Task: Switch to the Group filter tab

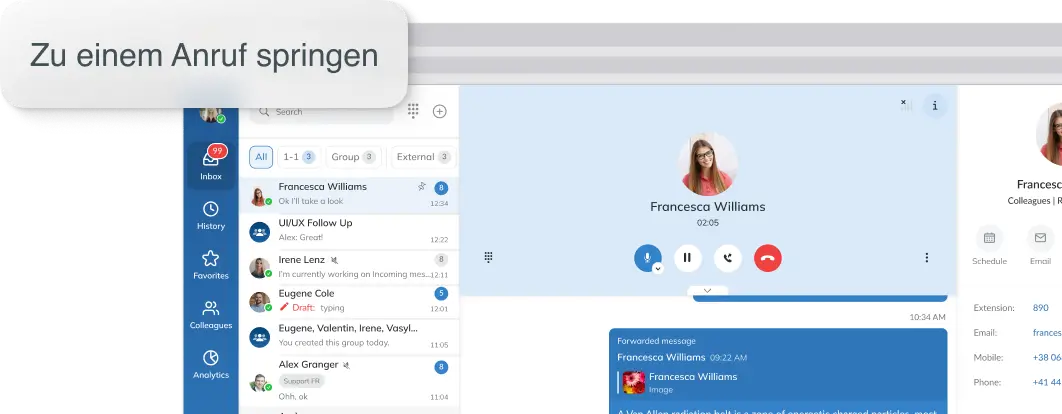Action: tap(352, 157)
